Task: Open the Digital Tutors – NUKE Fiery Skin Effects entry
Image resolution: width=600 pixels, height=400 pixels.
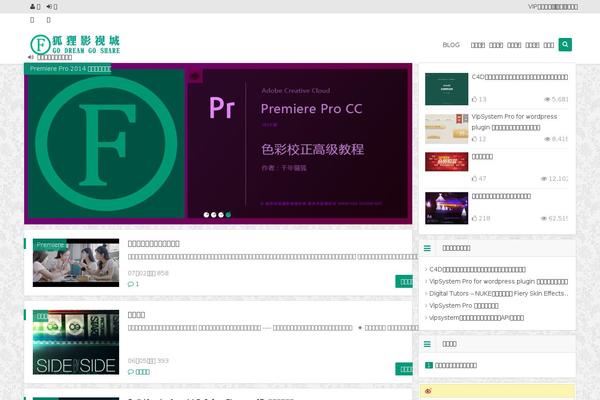Action: (498, 294)
